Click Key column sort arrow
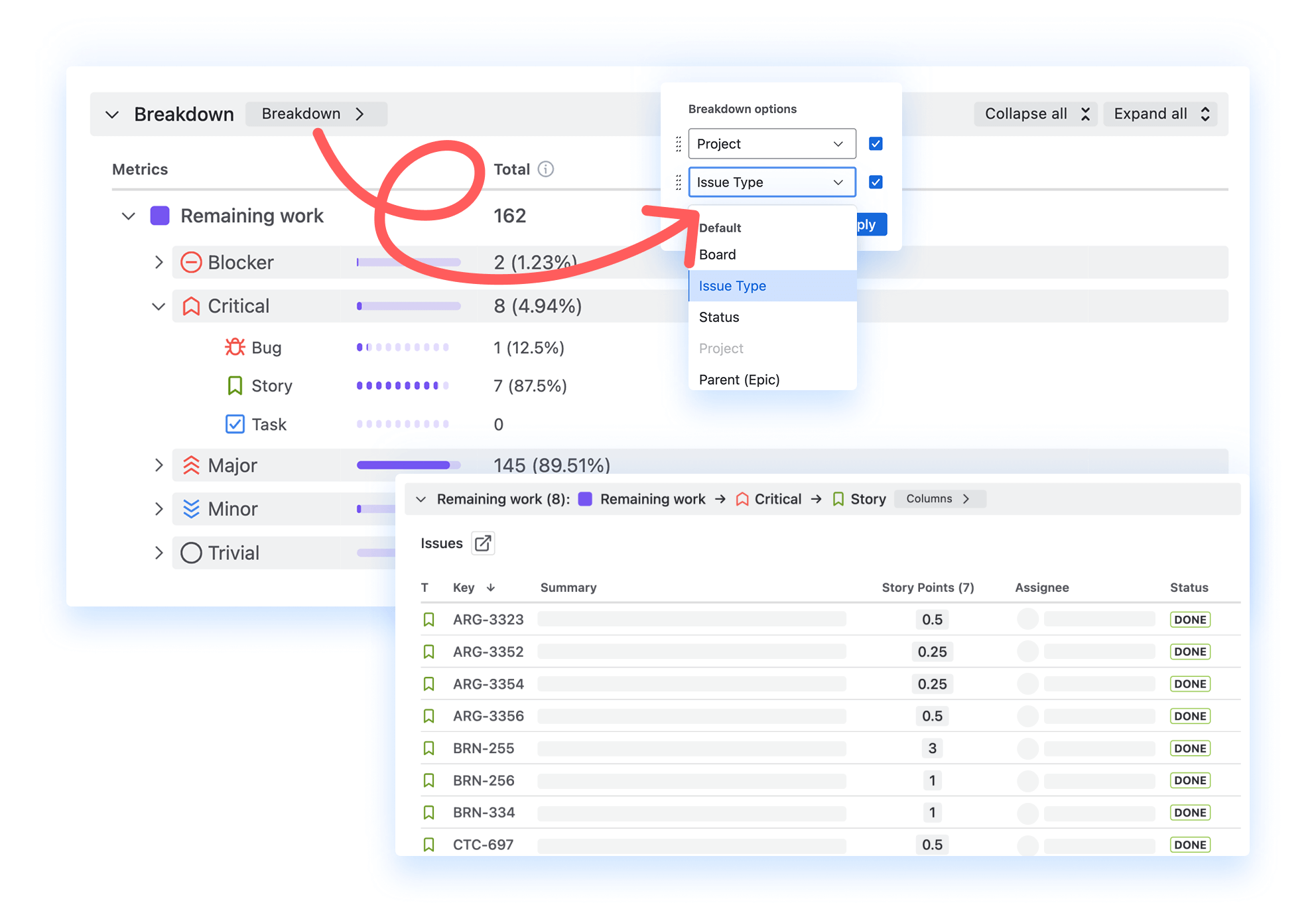 pyautogui.click(x=491, y=588)
